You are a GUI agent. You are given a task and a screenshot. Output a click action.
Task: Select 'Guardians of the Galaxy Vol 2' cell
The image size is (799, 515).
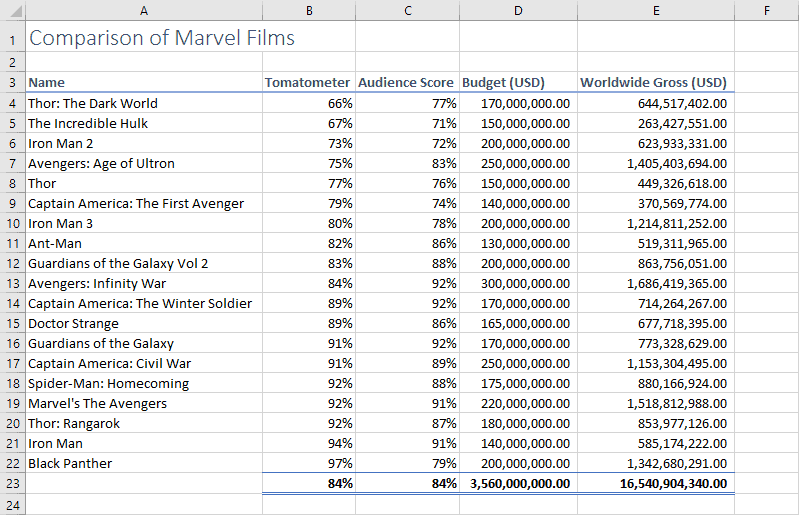pos(144,264)
